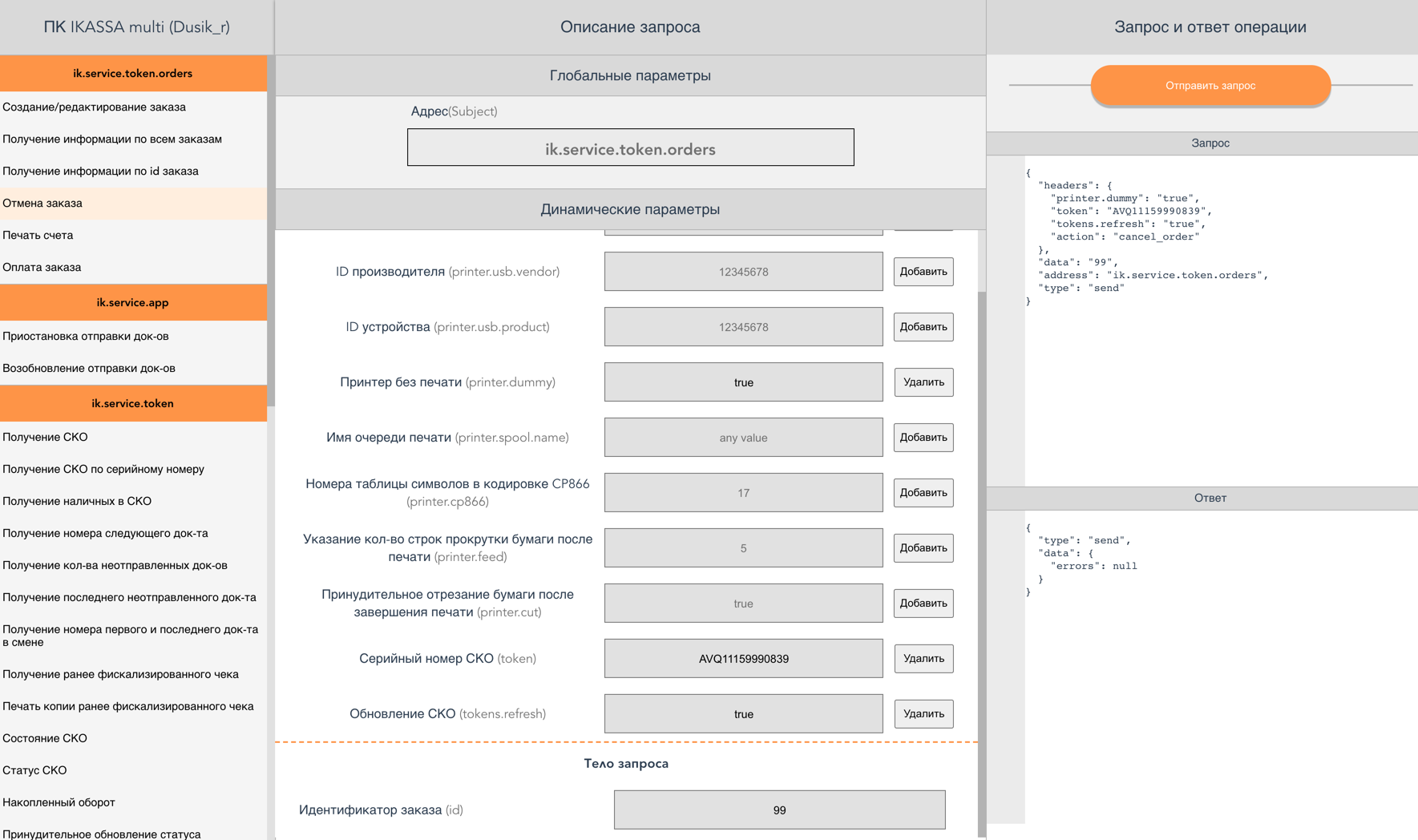Select Создание/редактирование заказа in sidebar

click(x=94, y=107)
